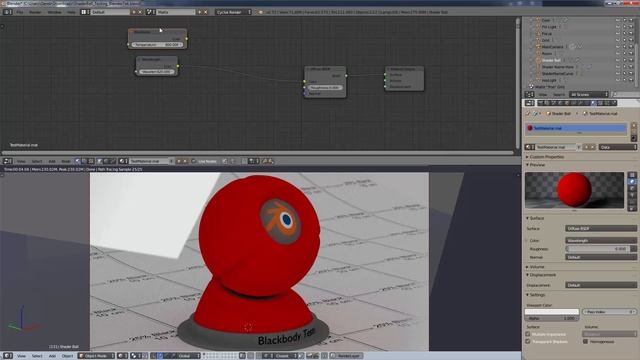Open All Scenes outliner display dropdown
640x360 pixels.
[x=589, y=95]
